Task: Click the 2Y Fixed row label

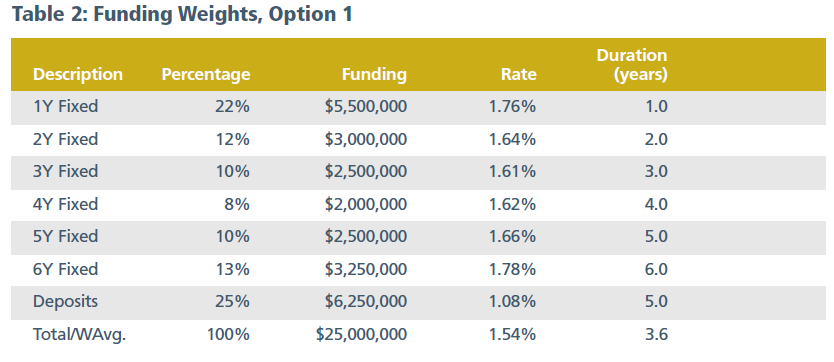Action: pos(65,140)
